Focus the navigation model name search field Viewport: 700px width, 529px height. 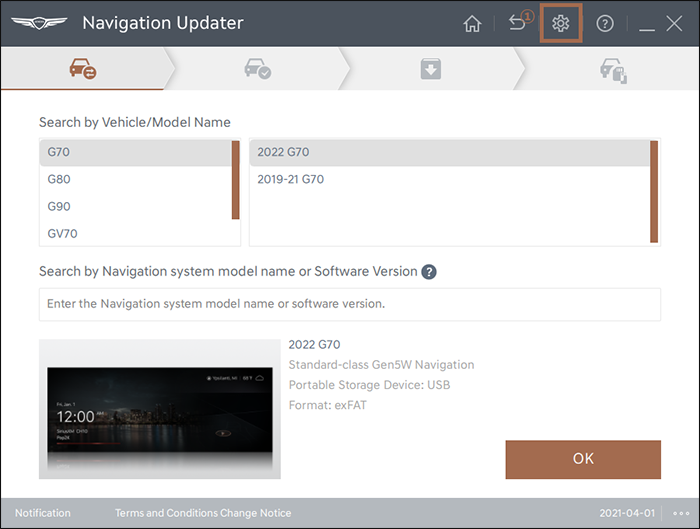pyautogui.click(x=350, y=304)
